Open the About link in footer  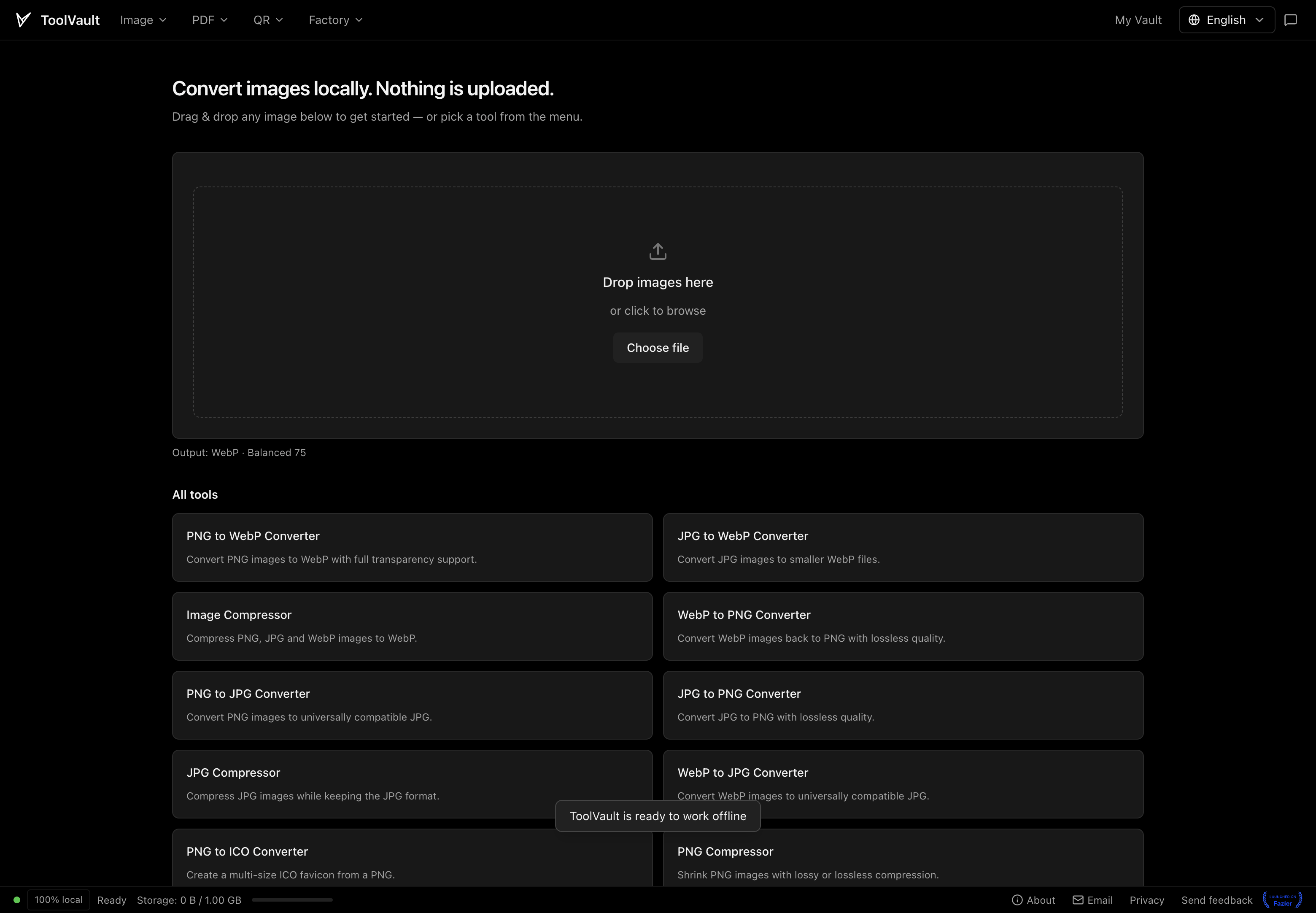pos(1033,900)
